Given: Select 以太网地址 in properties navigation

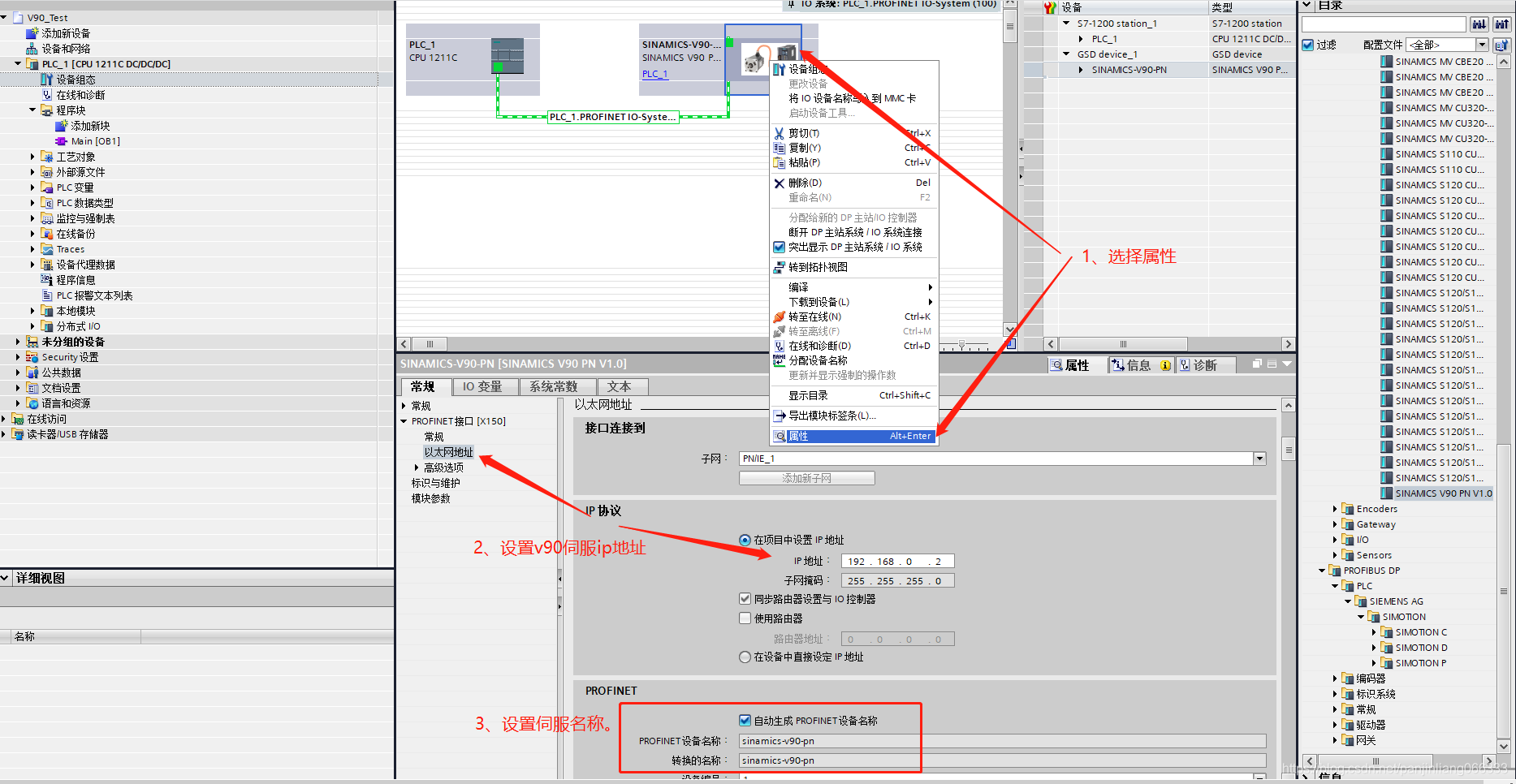Looking at the screenshot, I should pyautogui.click(x=448, y=452).
